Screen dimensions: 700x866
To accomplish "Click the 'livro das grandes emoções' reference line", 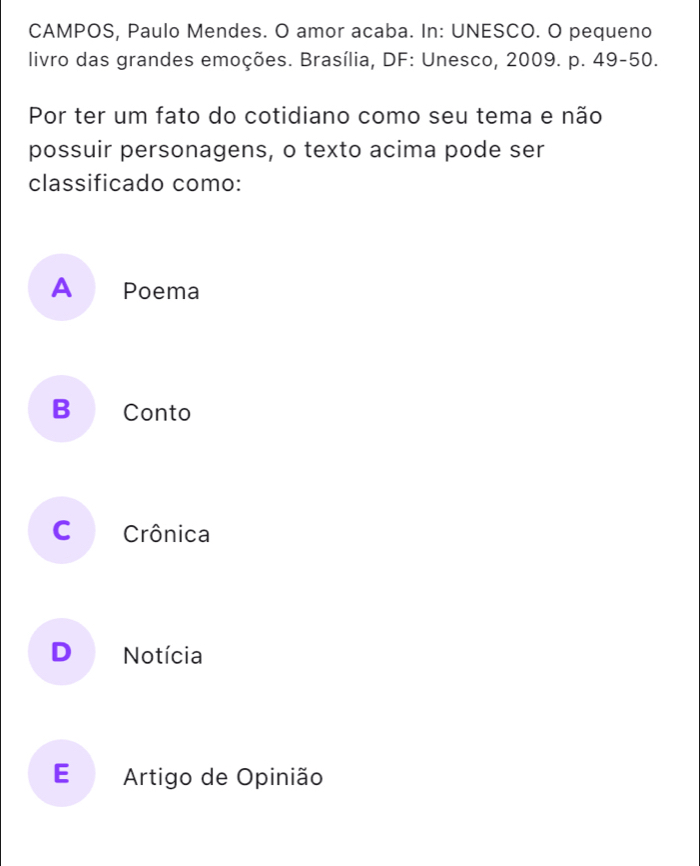I will (343, 60).
